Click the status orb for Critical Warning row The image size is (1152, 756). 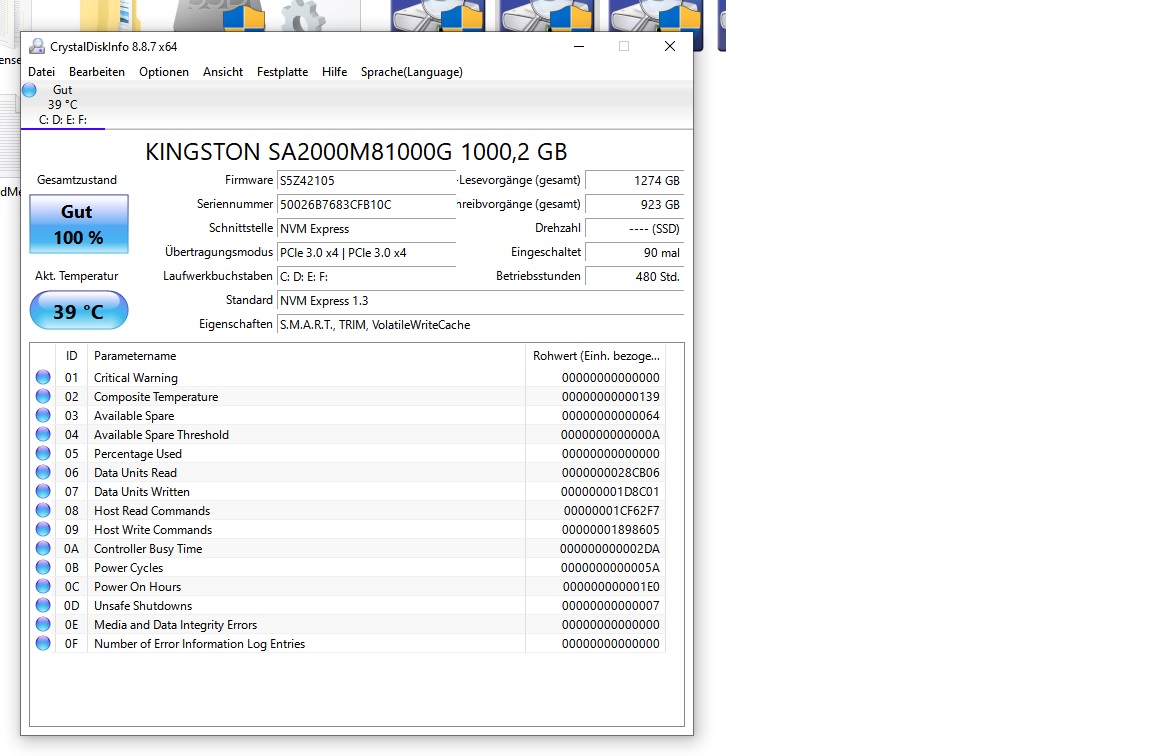pyautogui.click(x=43, y=378)
